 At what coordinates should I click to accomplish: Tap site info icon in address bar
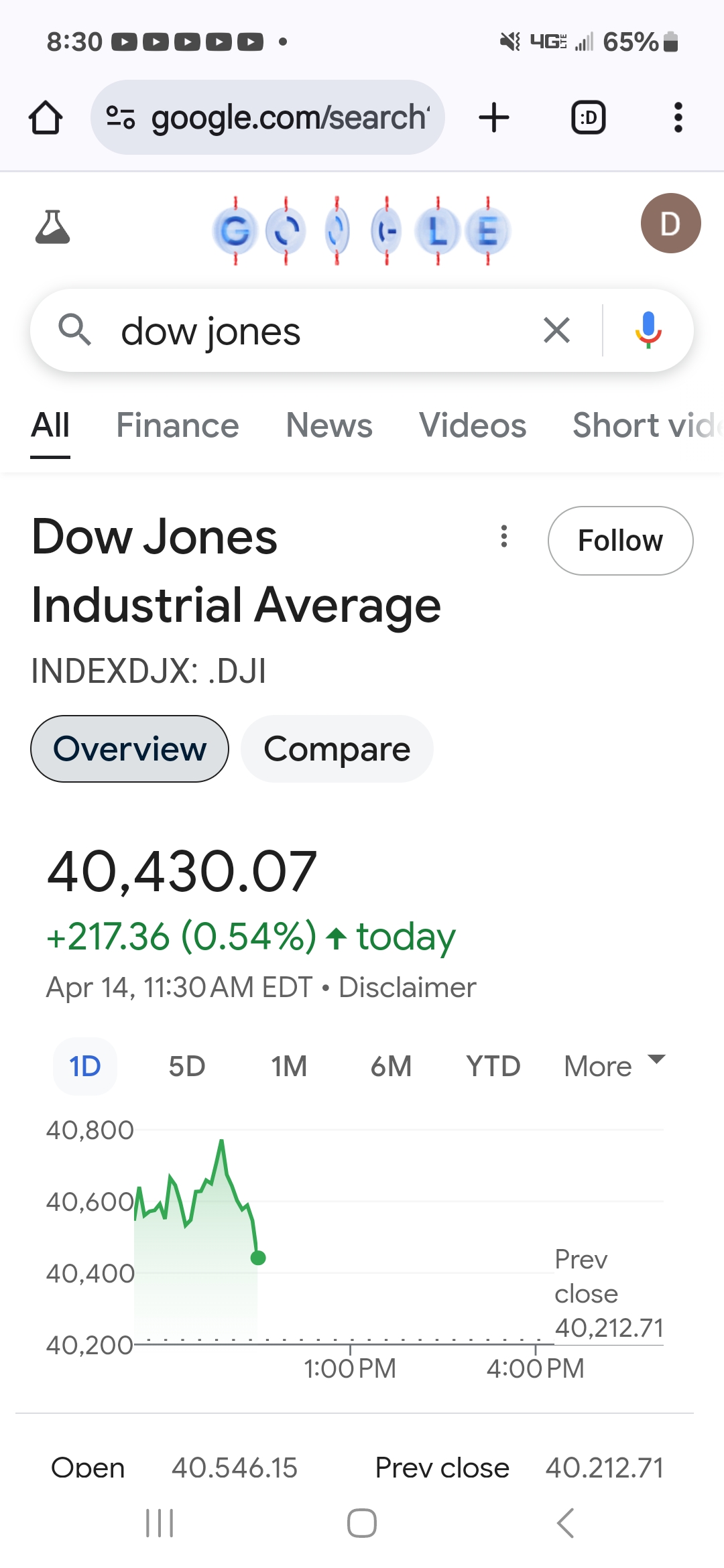pyautogui.click(x=121, y=118)
